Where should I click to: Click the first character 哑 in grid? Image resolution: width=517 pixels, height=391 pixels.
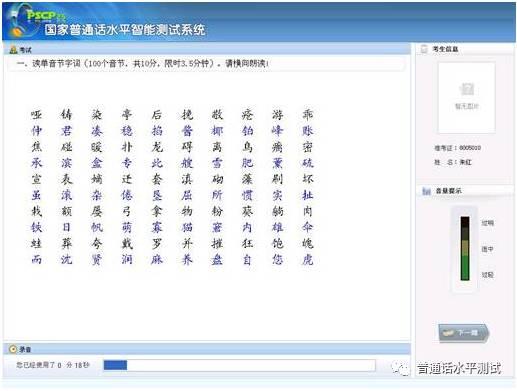coord(36,114)
